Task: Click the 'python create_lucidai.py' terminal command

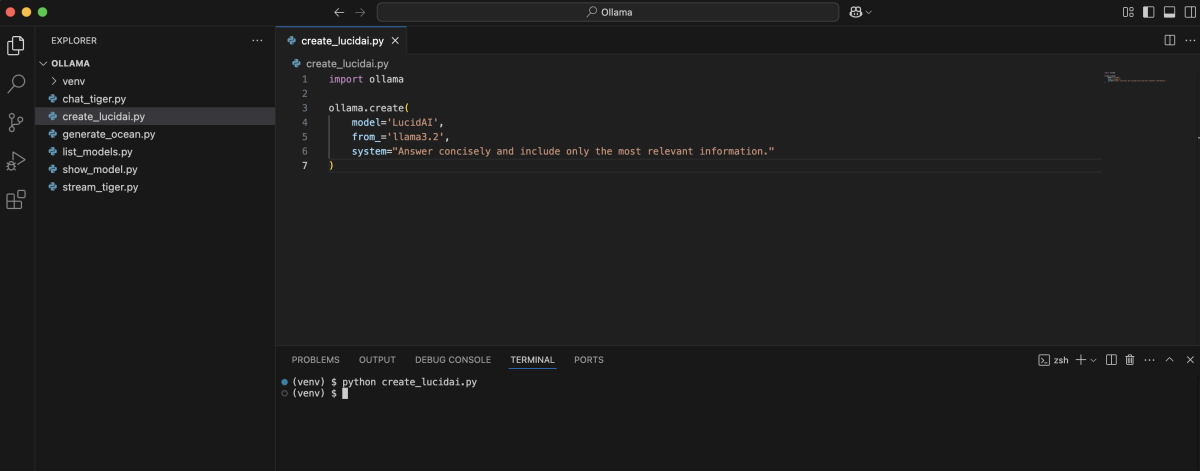Action: [x=409, y=382]
